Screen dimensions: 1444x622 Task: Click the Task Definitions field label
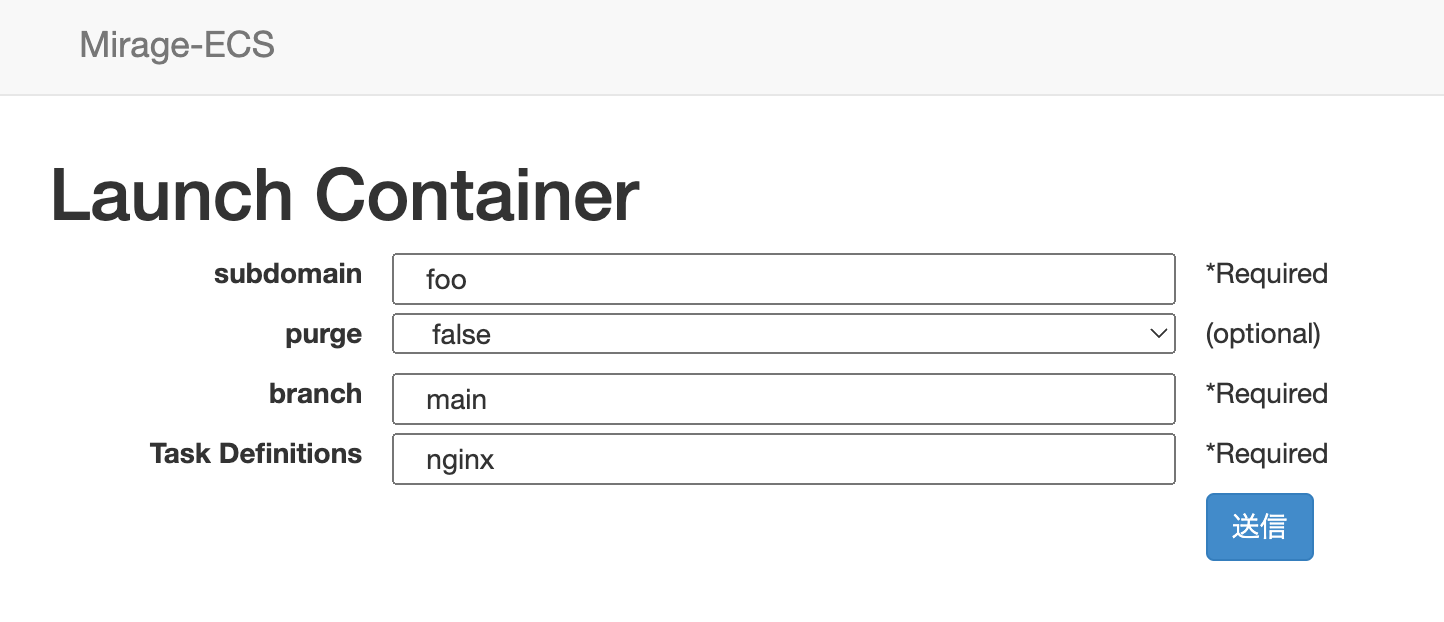point(256,454)
